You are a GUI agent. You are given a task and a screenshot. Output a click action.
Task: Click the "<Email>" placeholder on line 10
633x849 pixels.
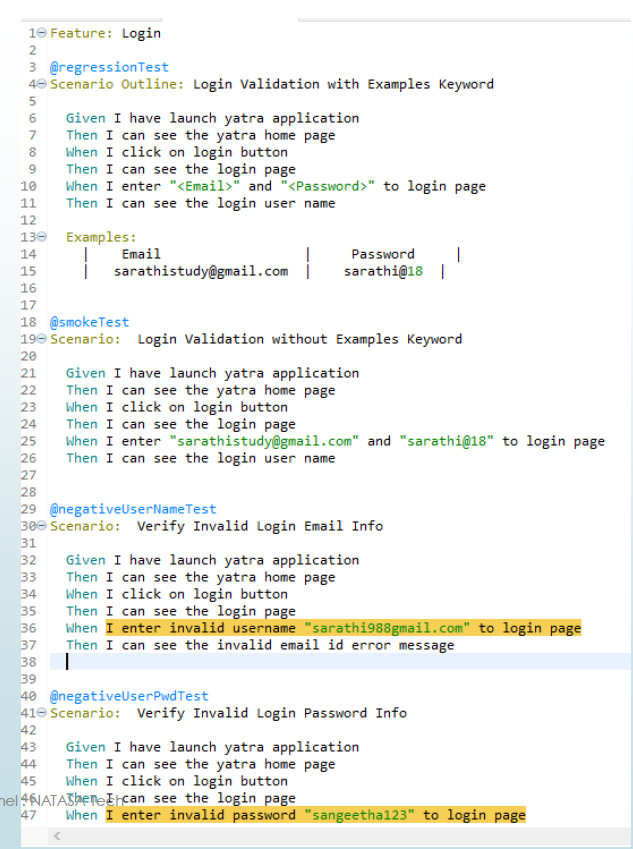pyautogui.click(x=205, y=186)
